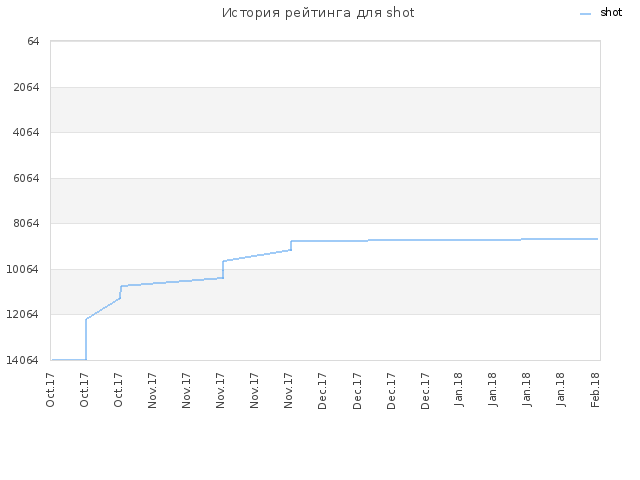Screen dimensions: 640x480
Task: Select the 4064 y-axis label
Action: [26, 132]
